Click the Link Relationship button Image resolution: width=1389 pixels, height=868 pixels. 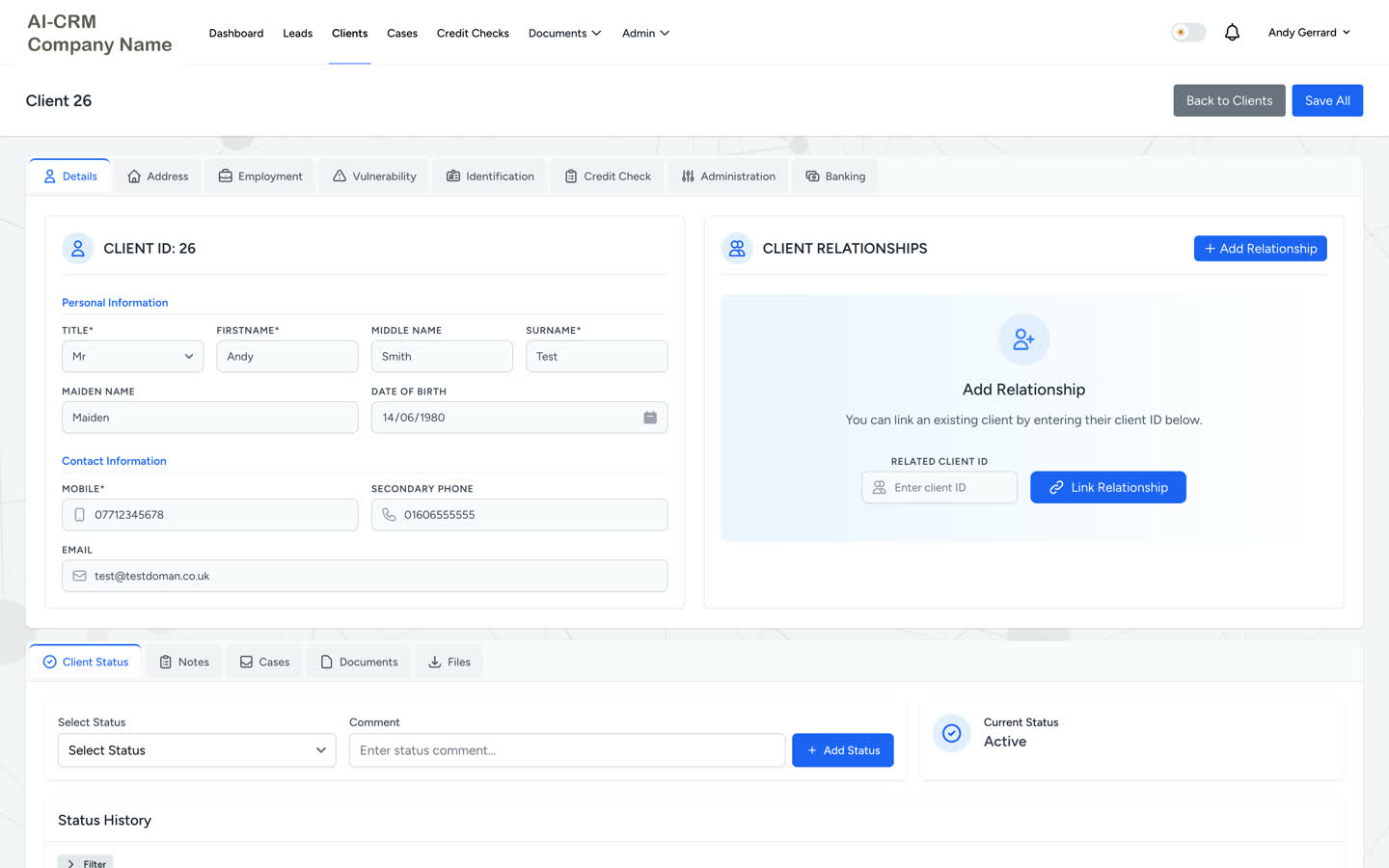(1107, 488)
